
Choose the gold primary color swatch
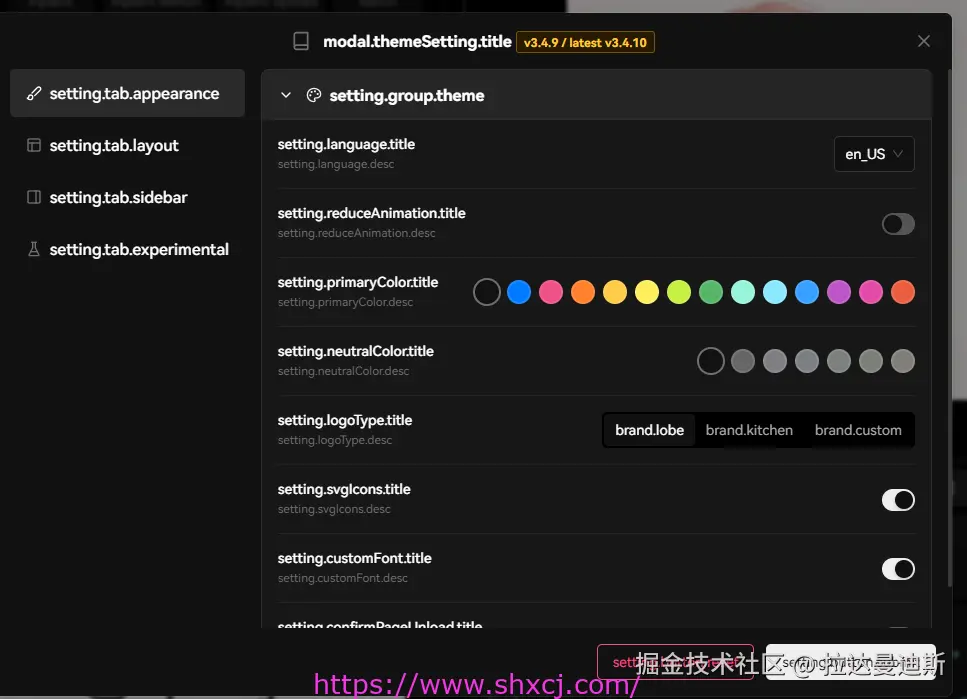point(615,292)
